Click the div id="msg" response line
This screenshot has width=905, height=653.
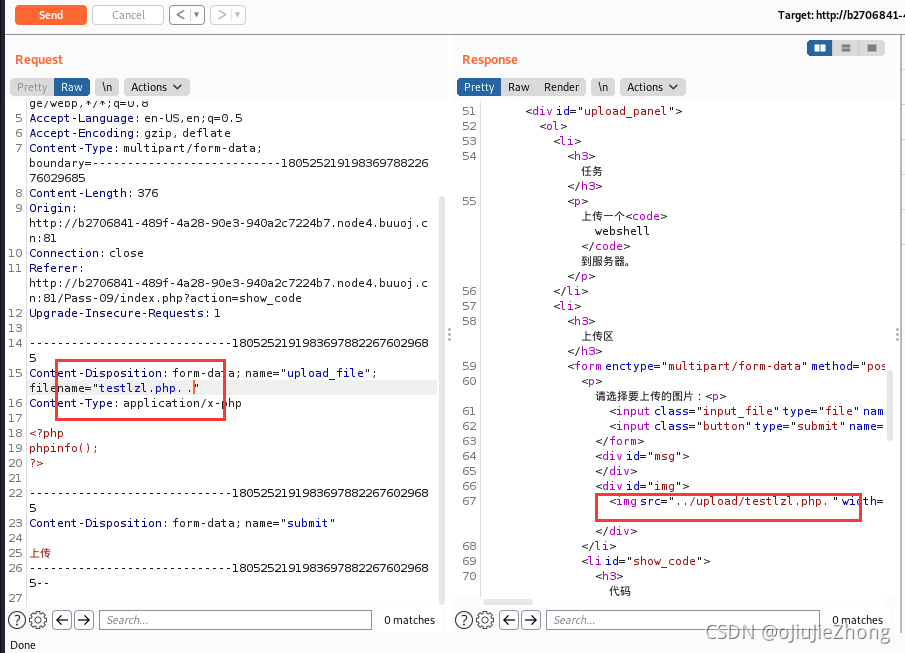(x=642, y=456)
